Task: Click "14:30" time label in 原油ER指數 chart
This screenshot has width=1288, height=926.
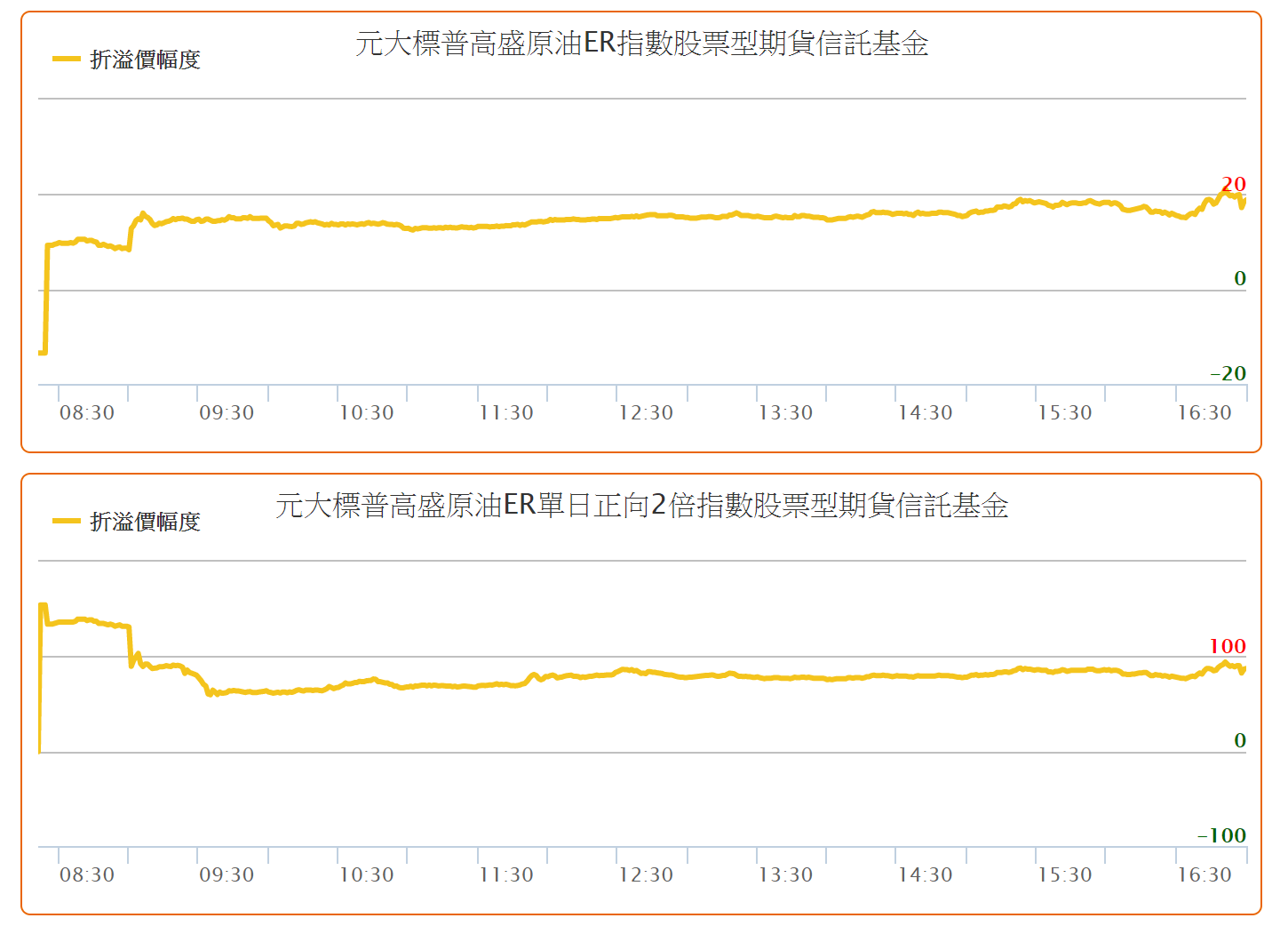Action: pyautogui.click(x=925, y=412)
